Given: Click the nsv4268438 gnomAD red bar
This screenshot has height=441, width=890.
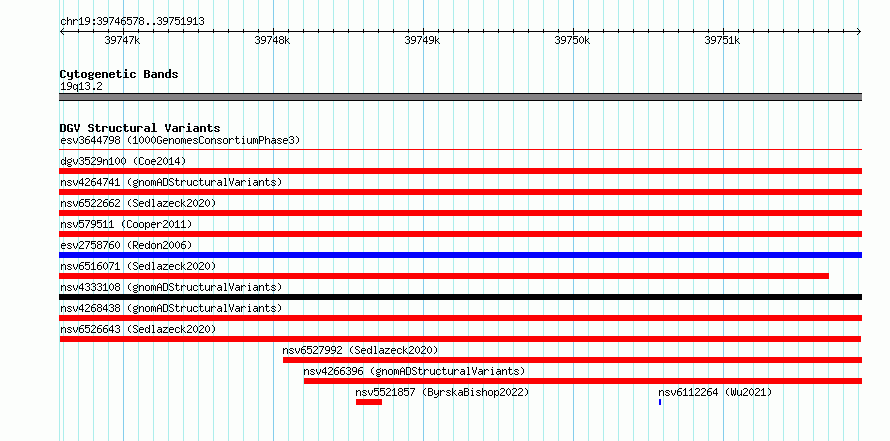Looking at the screenshot, I should pos(460,318).
